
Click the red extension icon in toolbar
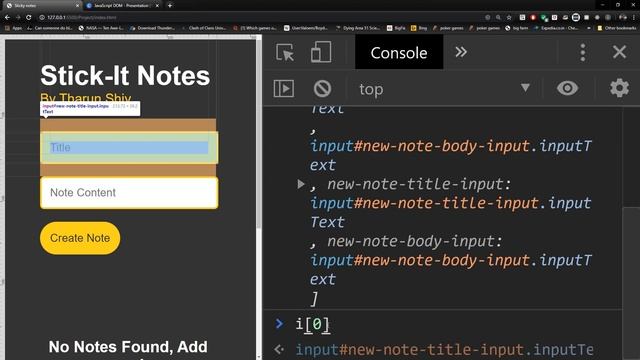533,18
